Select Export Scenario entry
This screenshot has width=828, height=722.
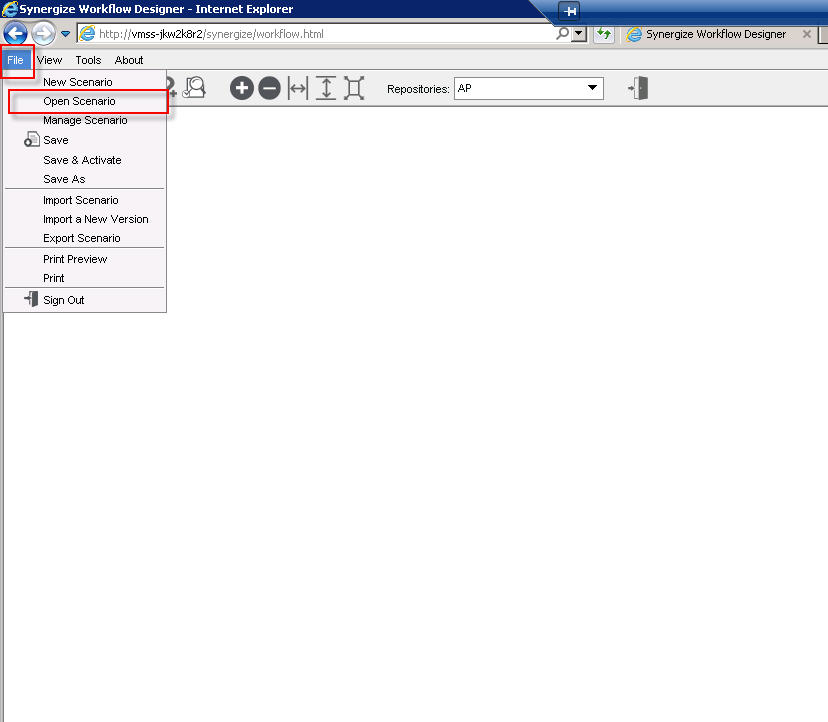click(84, 238)
